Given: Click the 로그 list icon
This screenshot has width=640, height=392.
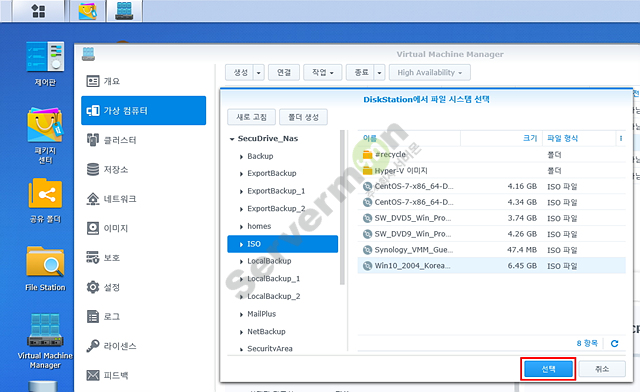Looking at the screenshot, I should click(x=93, y=316).
